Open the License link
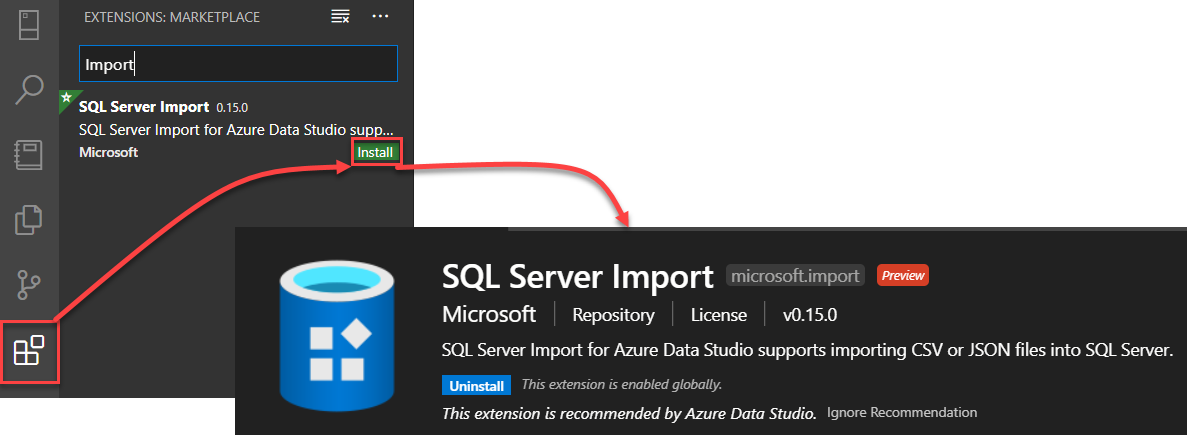The height and width of the screenshot is (435, 1187). click(718, 315)
